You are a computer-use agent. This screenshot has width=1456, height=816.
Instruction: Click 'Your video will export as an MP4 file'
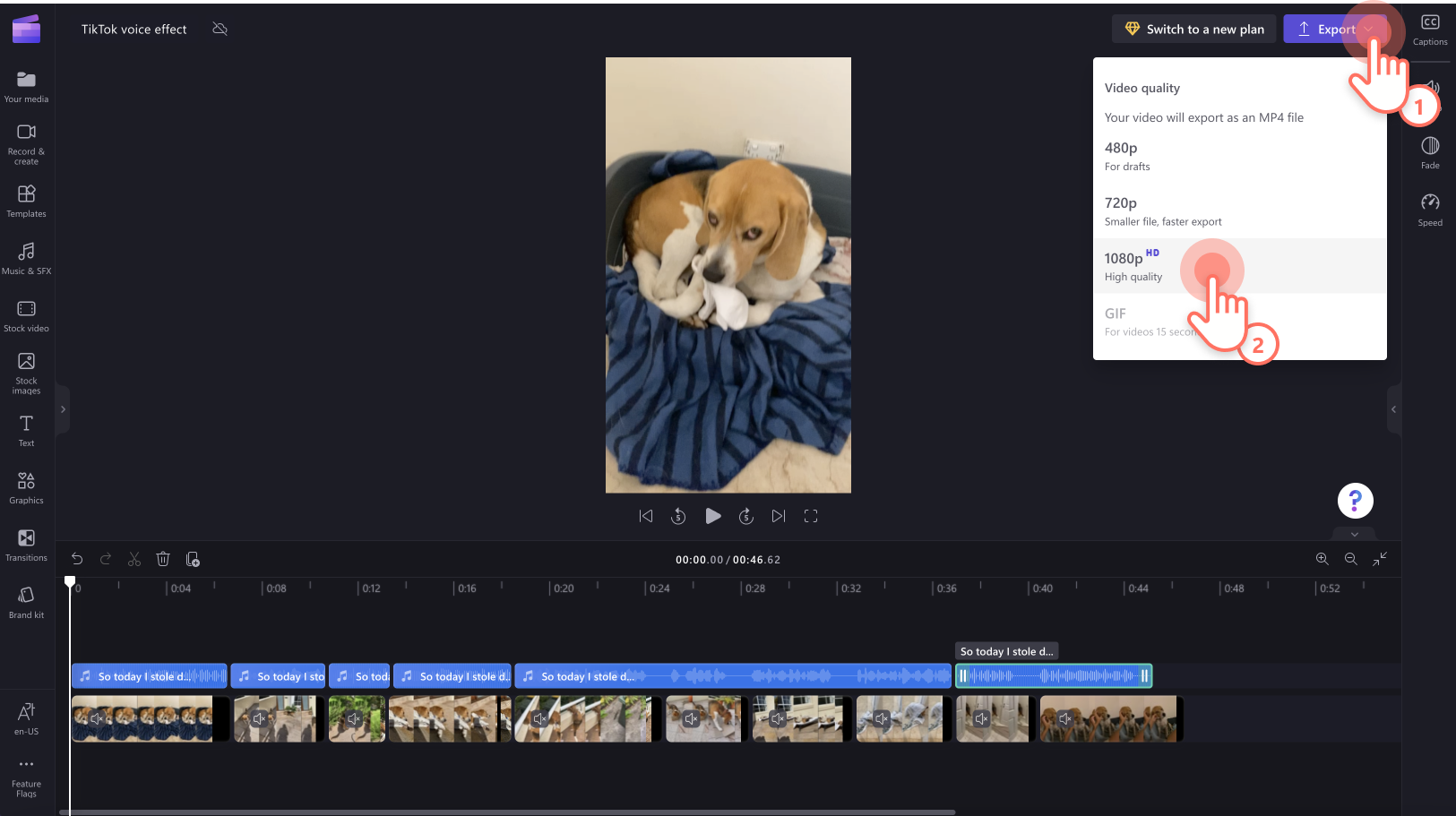(x=1204, y=117)
